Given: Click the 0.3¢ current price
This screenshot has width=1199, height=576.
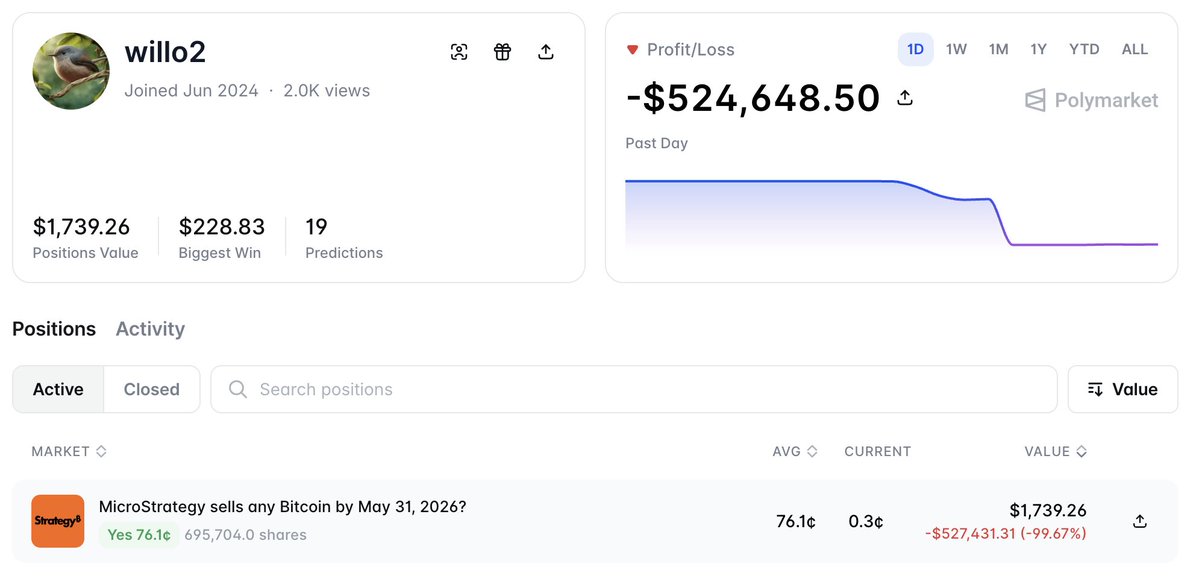Looking at the screenshot, I should [866, 522].
